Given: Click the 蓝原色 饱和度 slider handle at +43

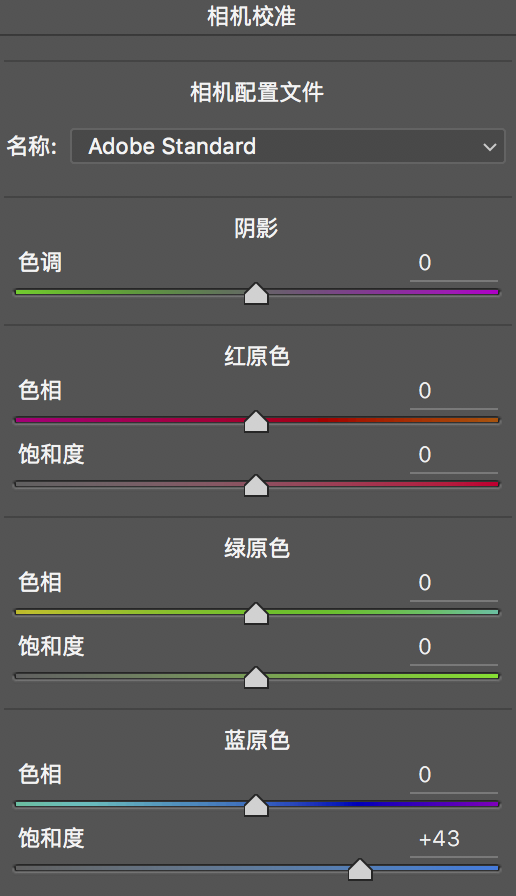Looking at the screenshot, I should point(360,870).
